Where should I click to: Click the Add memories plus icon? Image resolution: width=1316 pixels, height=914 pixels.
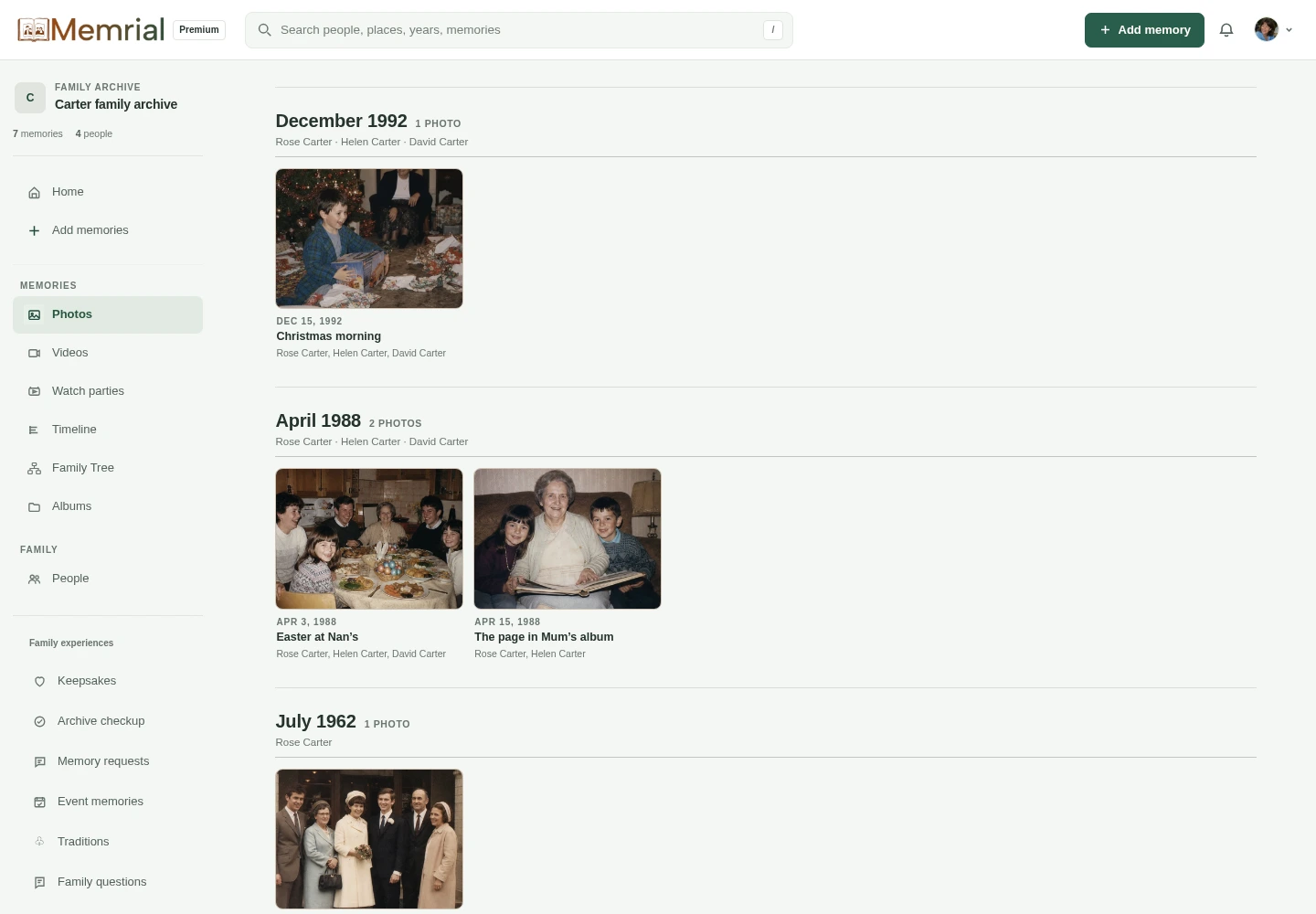point(34,230)
